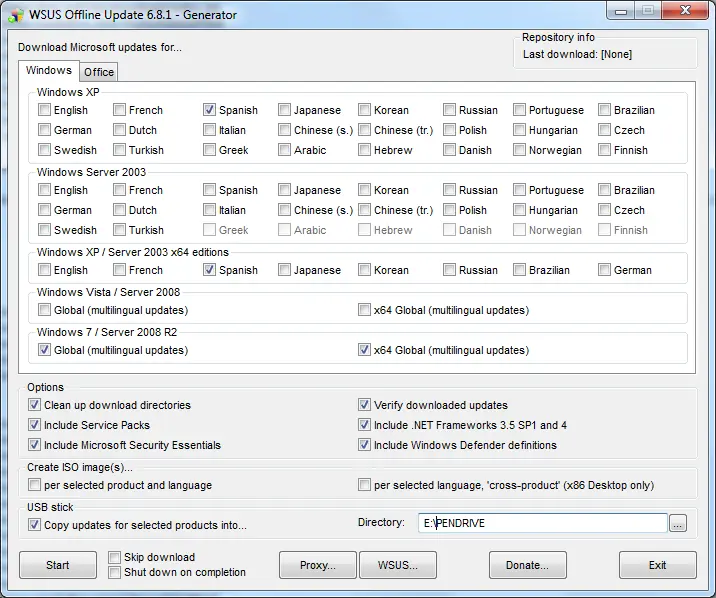716x598 pixels.
Task: Uncheck Windows 7 x64 Global multilingual updates
Action: pyautogui.click(x=364, y=350)
